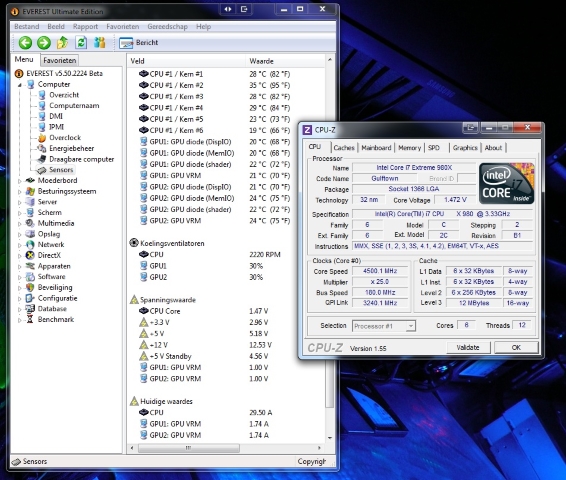Switch to the Favorieten tab in side panel

tap(60, 60)
